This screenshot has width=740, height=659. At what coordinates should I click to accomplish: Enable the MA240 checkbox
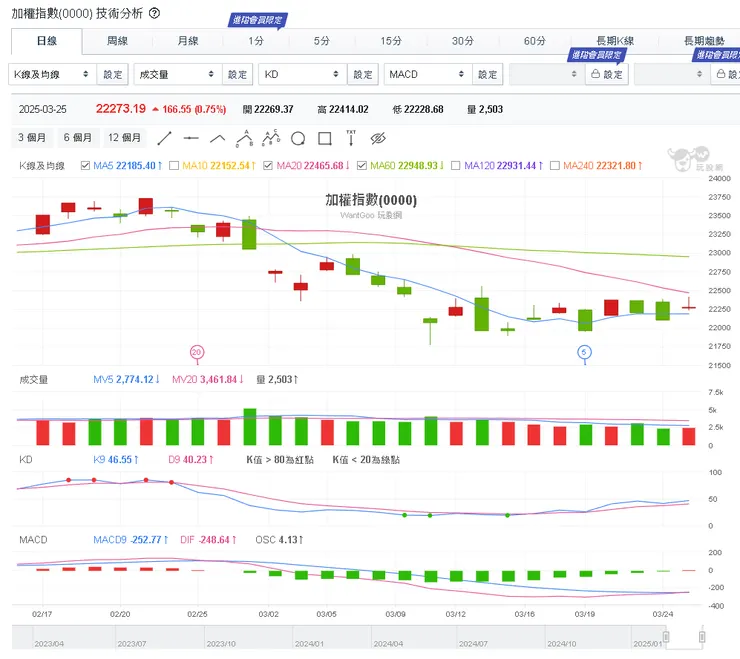555,166
